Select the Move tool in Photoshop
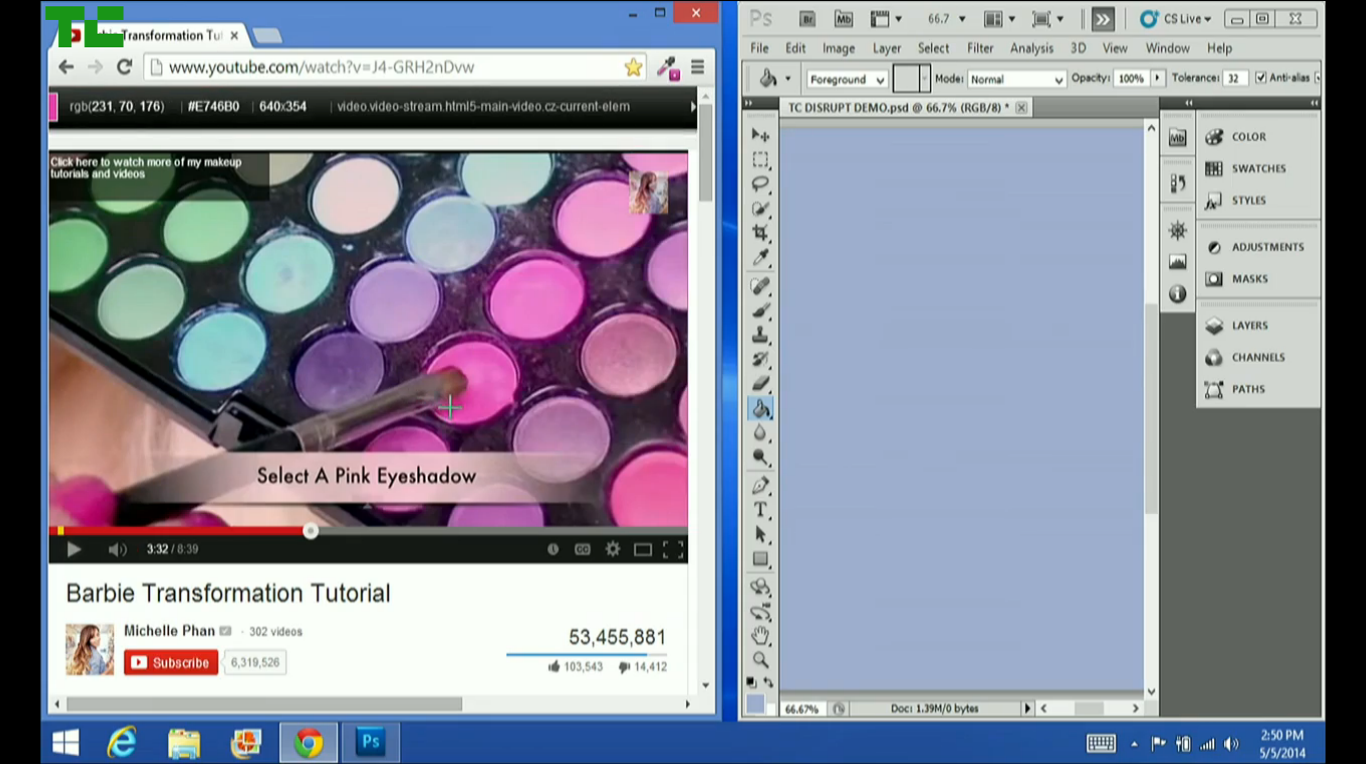The height and width of the screenshot is (764, 1366). [761, 135]
